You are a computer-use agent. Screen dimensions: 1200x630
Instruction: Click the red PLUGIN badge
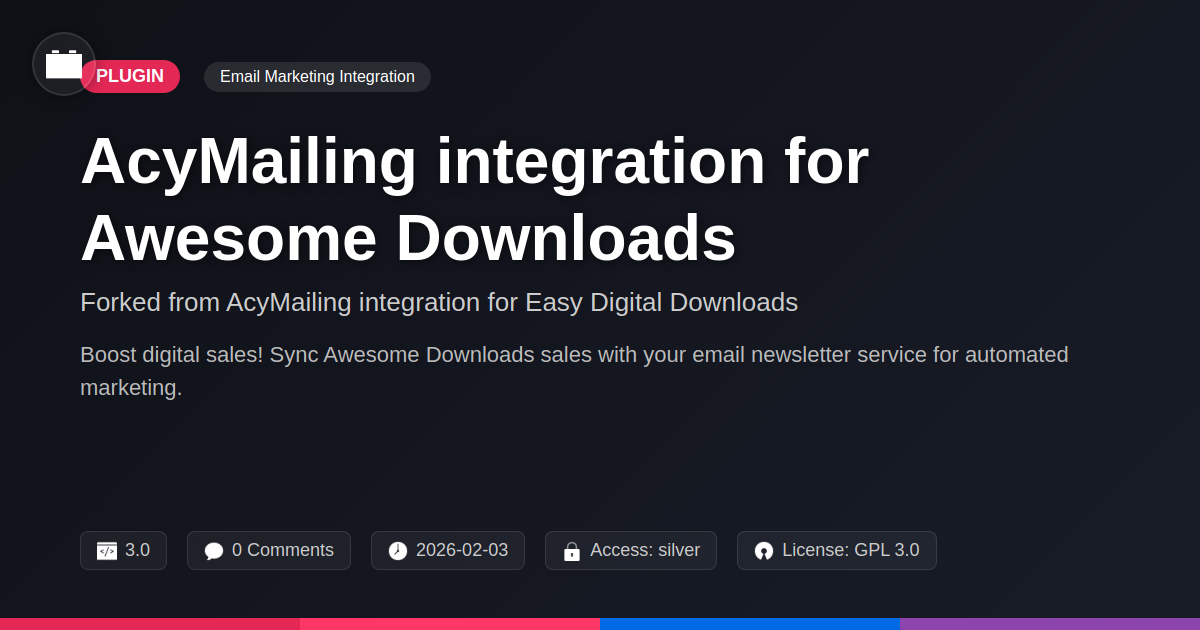click(x=130, y=77)
